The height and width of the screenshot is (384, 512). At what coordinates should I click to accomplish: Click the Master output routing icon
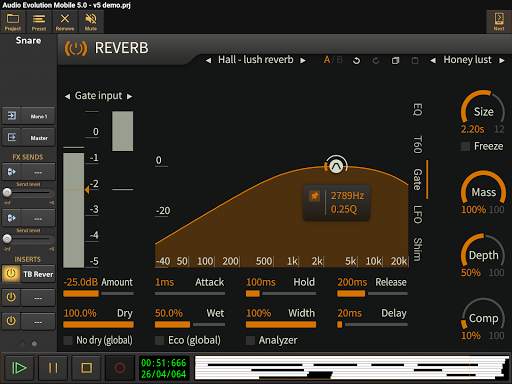click(12, 137)
